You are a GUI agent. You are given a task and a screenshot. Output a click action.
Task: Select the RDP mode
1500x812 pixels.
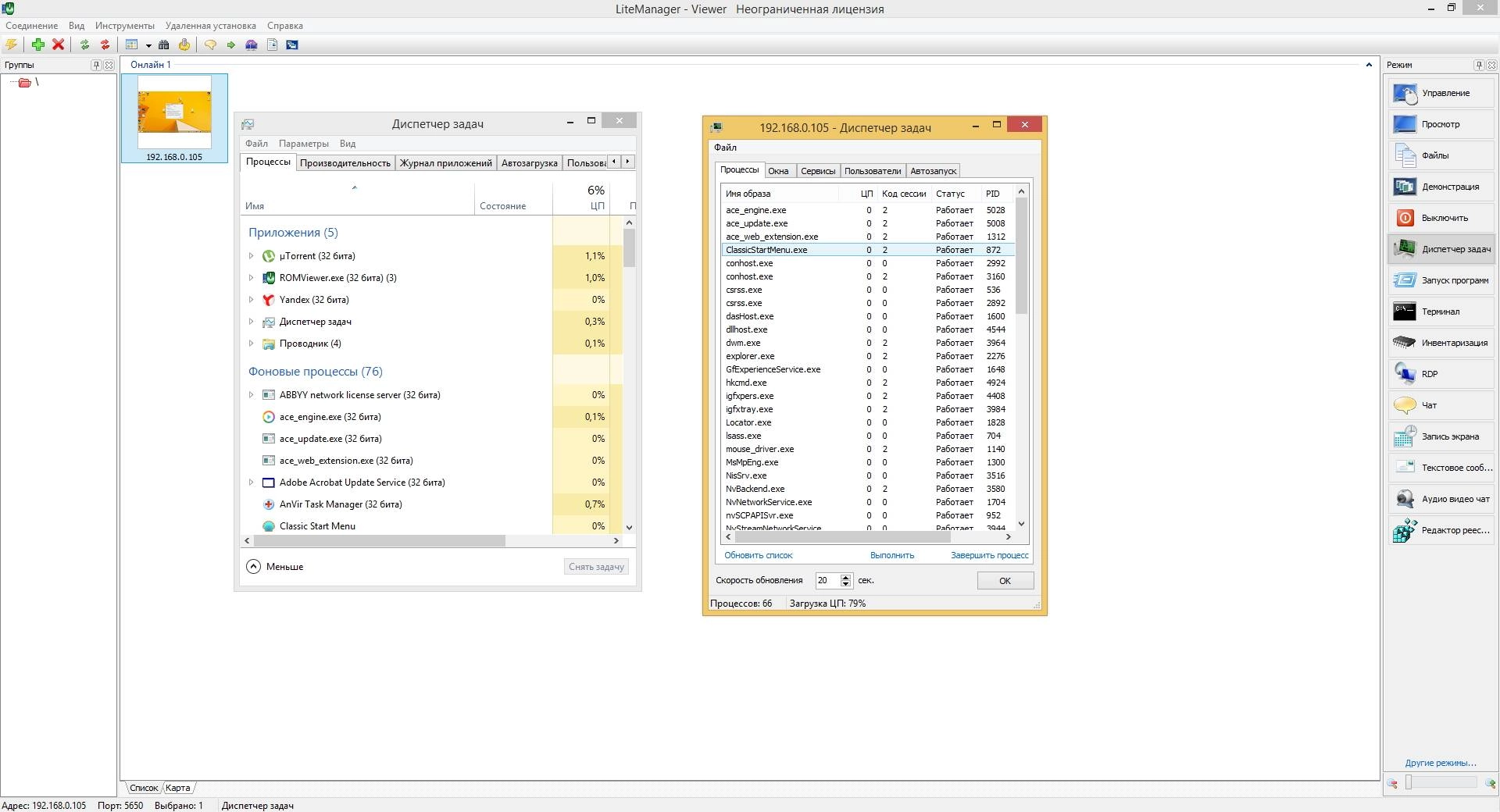point(1441,374)
